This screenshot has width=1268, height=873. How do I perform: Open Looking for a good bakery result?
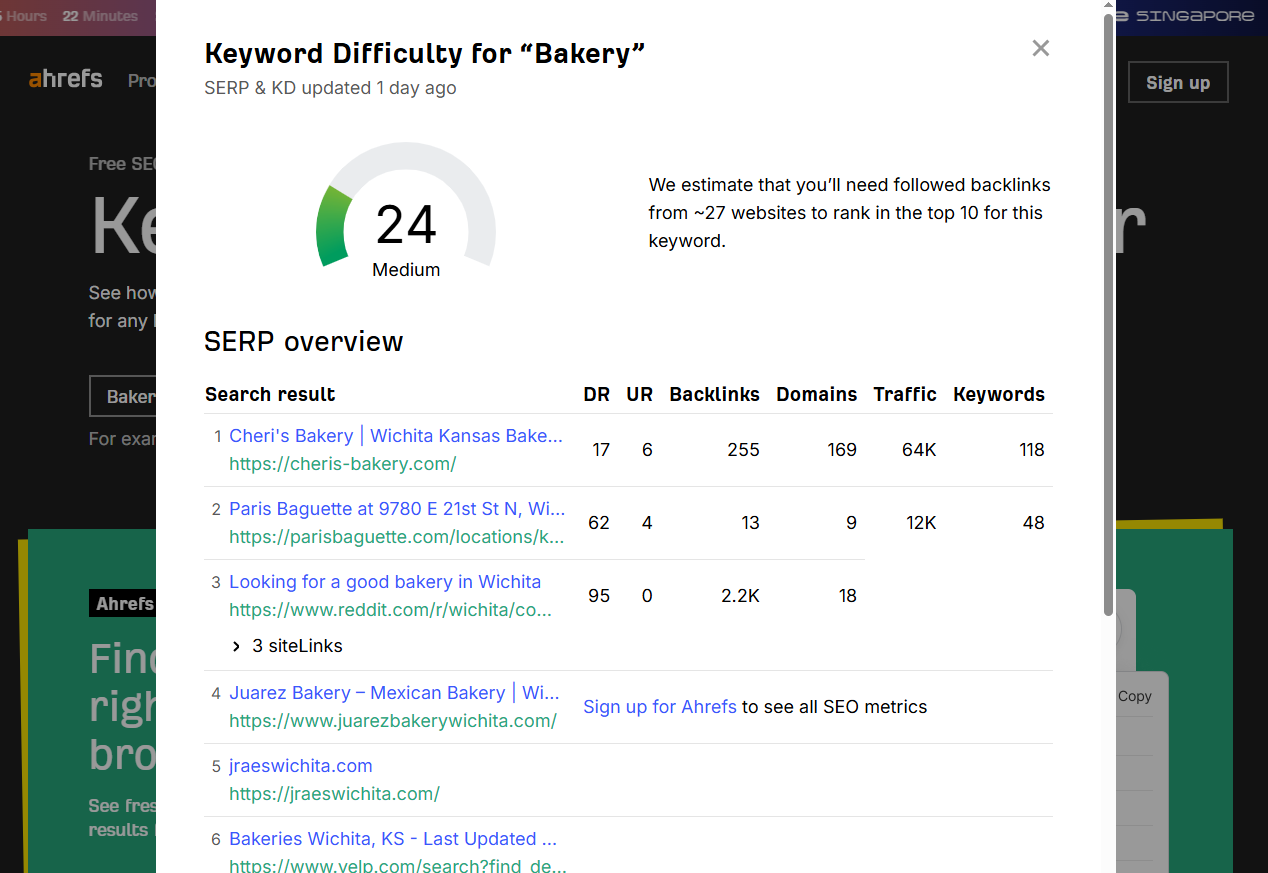tap(385, 582)
